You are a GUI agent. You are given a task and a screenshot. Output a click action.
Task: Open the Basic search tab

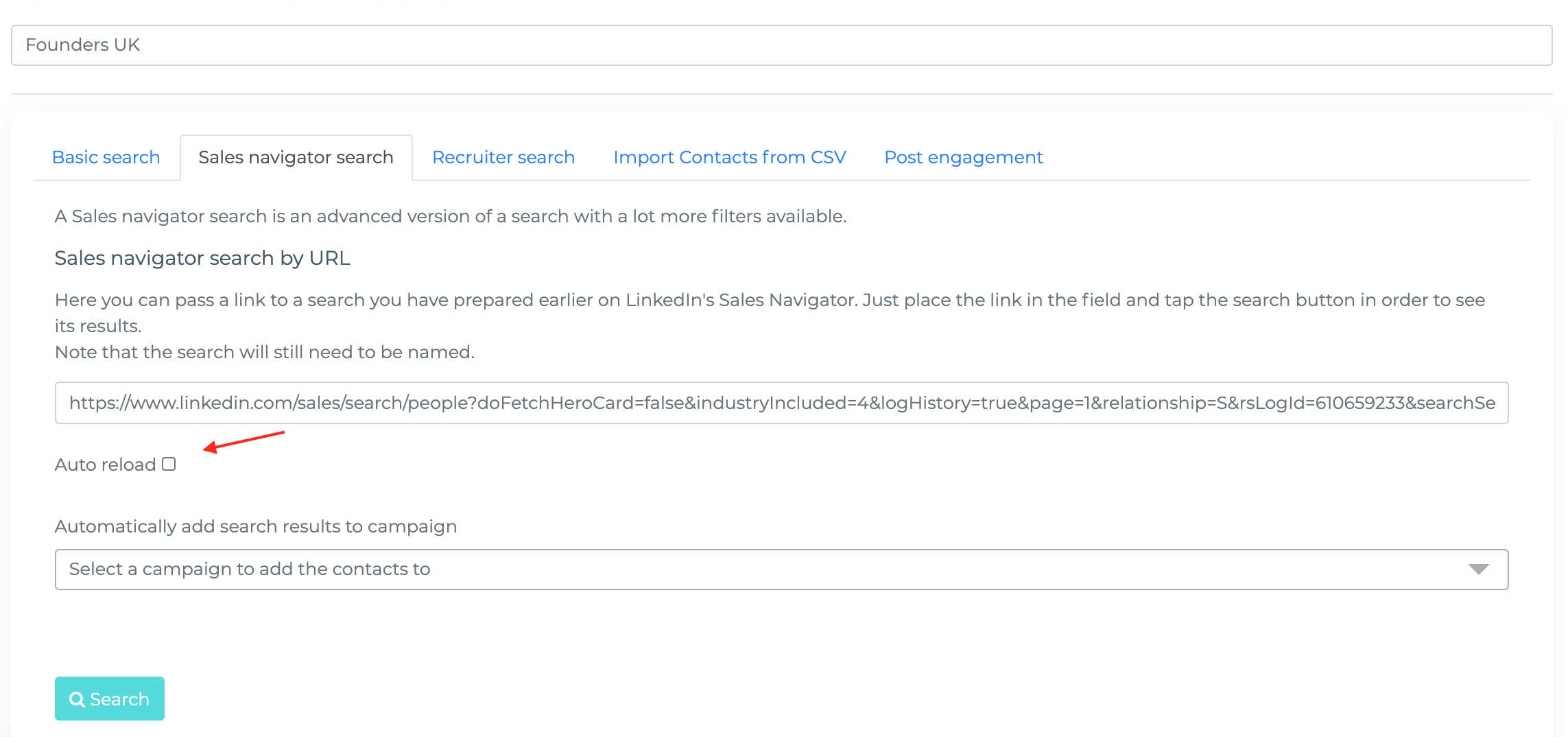click(106, 157)
